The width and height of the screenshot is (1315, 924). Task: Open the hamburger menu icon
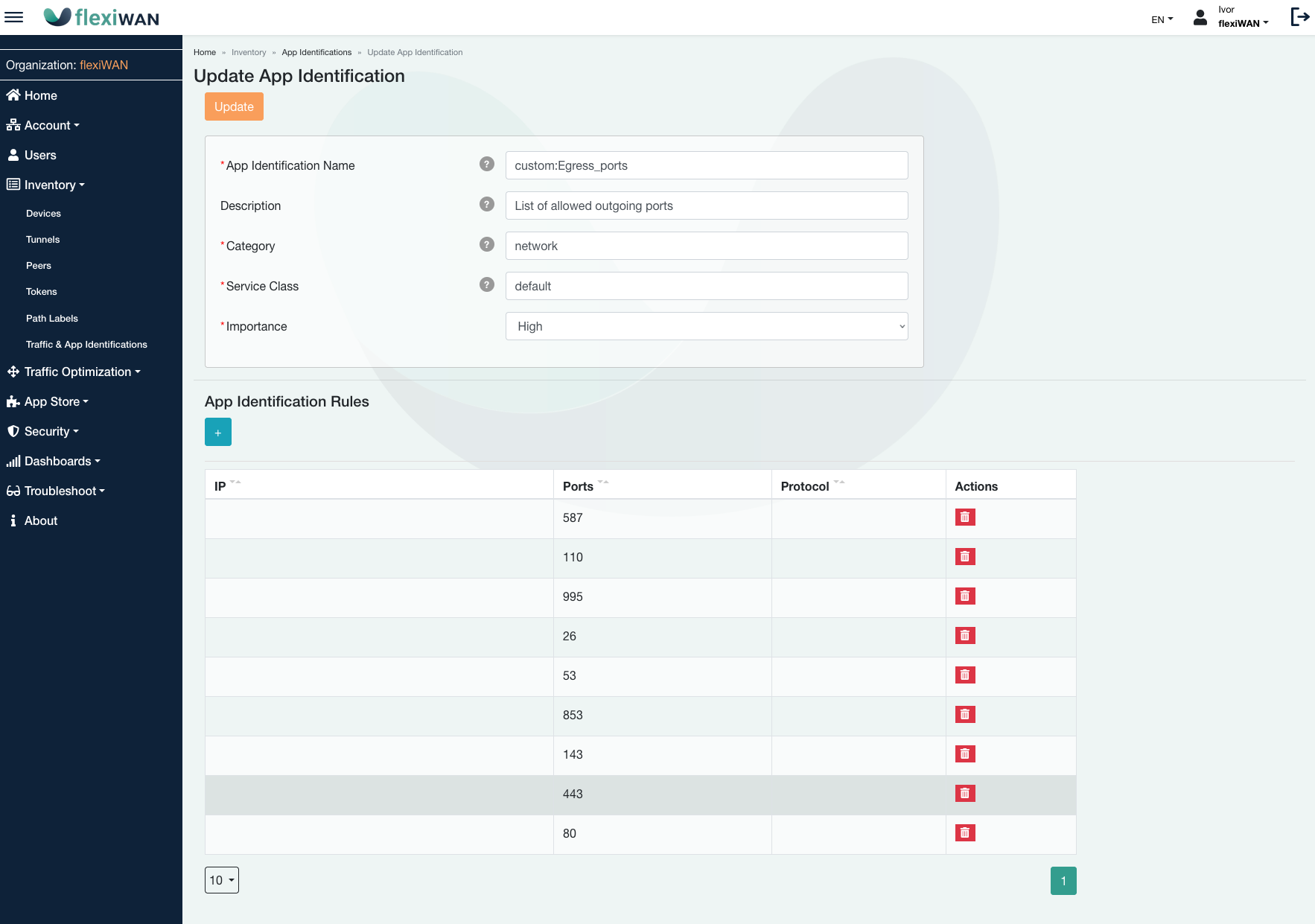[x=14, y=17]
